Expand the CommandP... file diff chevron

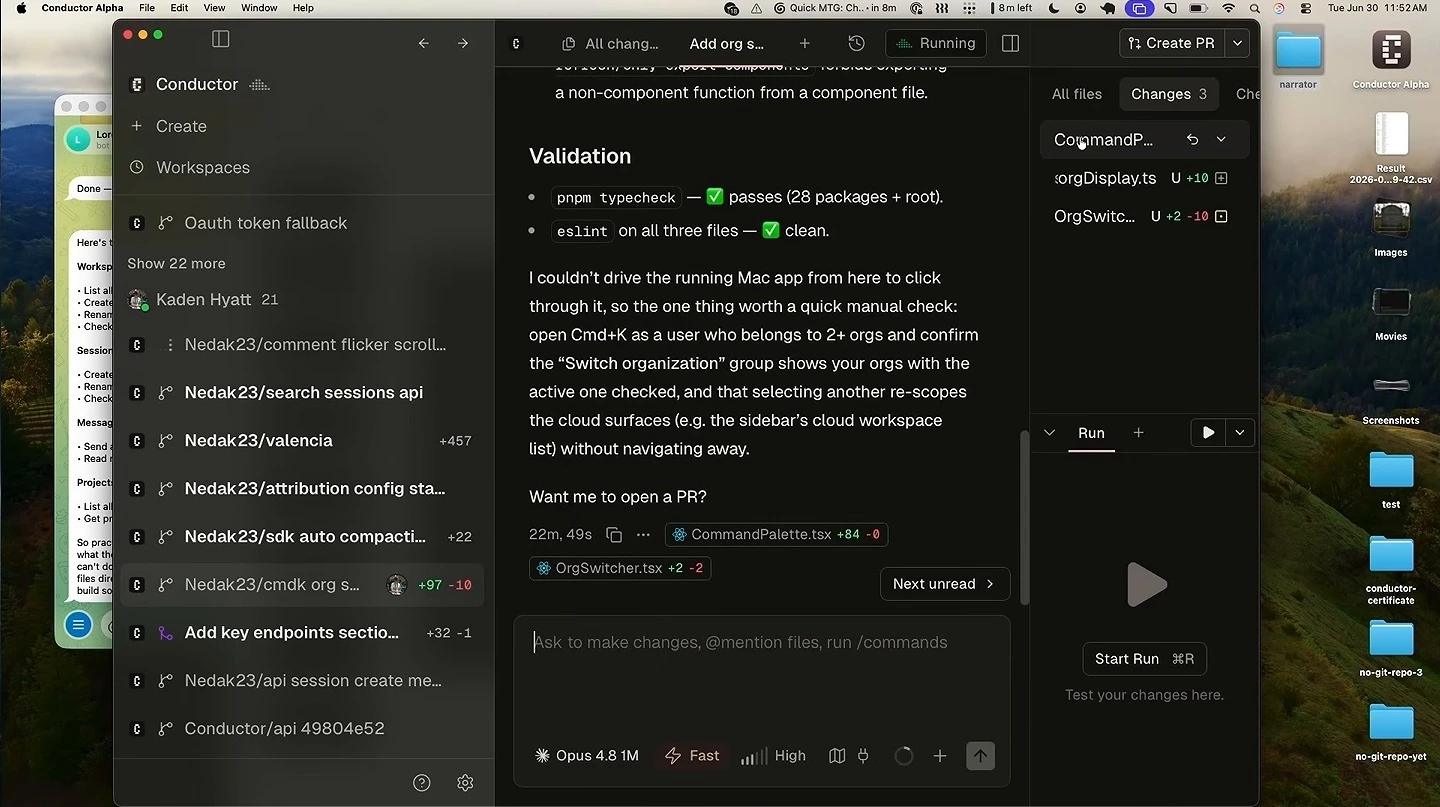point(1221,140)
